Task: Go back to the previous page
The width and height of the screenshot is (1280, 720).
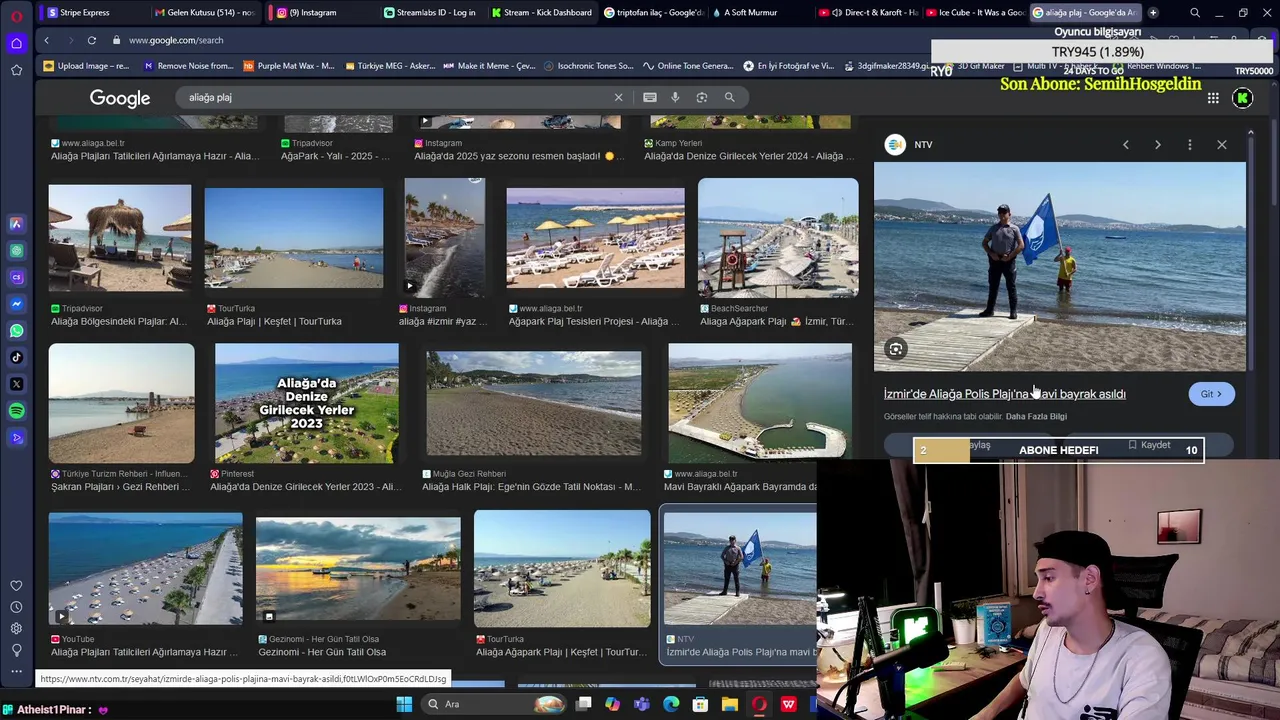Action: click(x=46, y=40)
